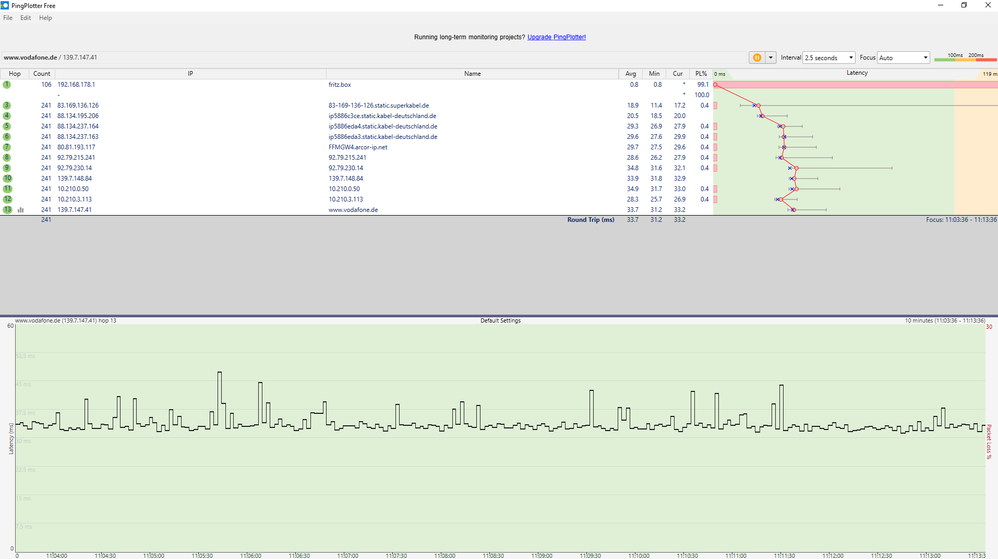The height and width of the screenshot is (559, 998).
Task: Click the Packet Loss % axis label
Action: coord(989,441)
